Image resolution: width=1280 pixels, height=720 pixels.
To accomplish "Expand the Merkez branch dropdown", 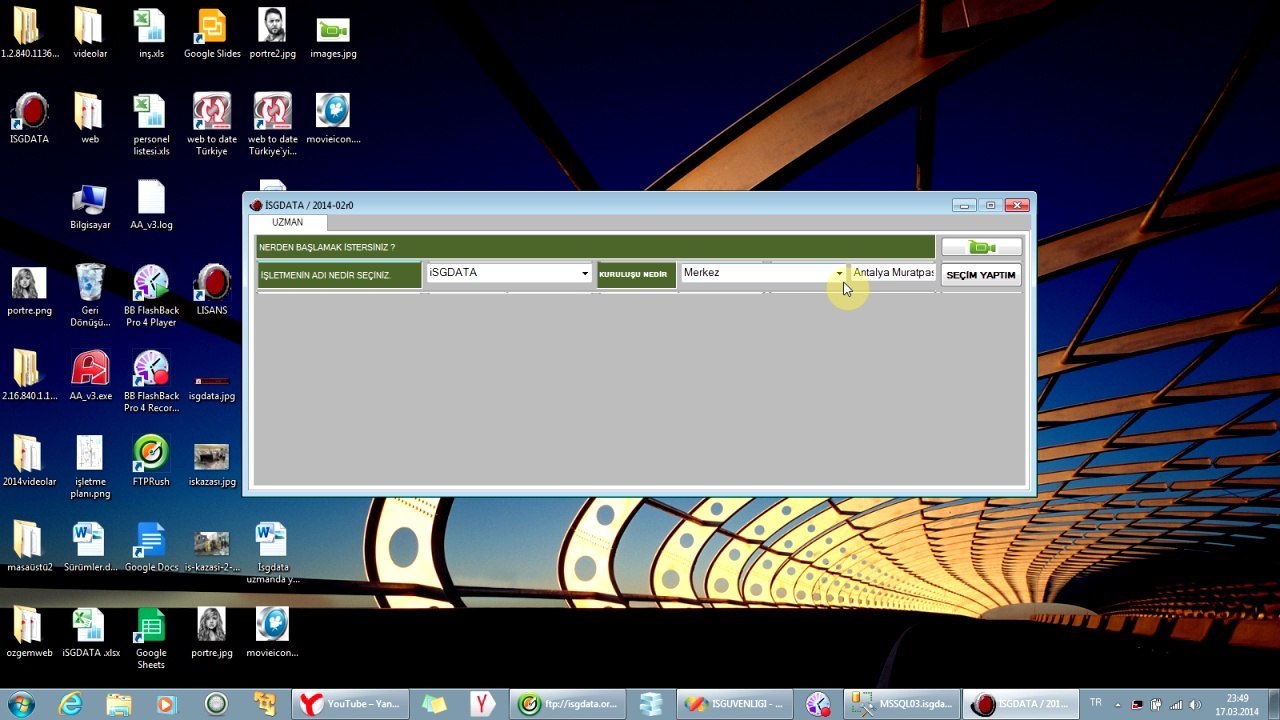I will coord(839,273).
